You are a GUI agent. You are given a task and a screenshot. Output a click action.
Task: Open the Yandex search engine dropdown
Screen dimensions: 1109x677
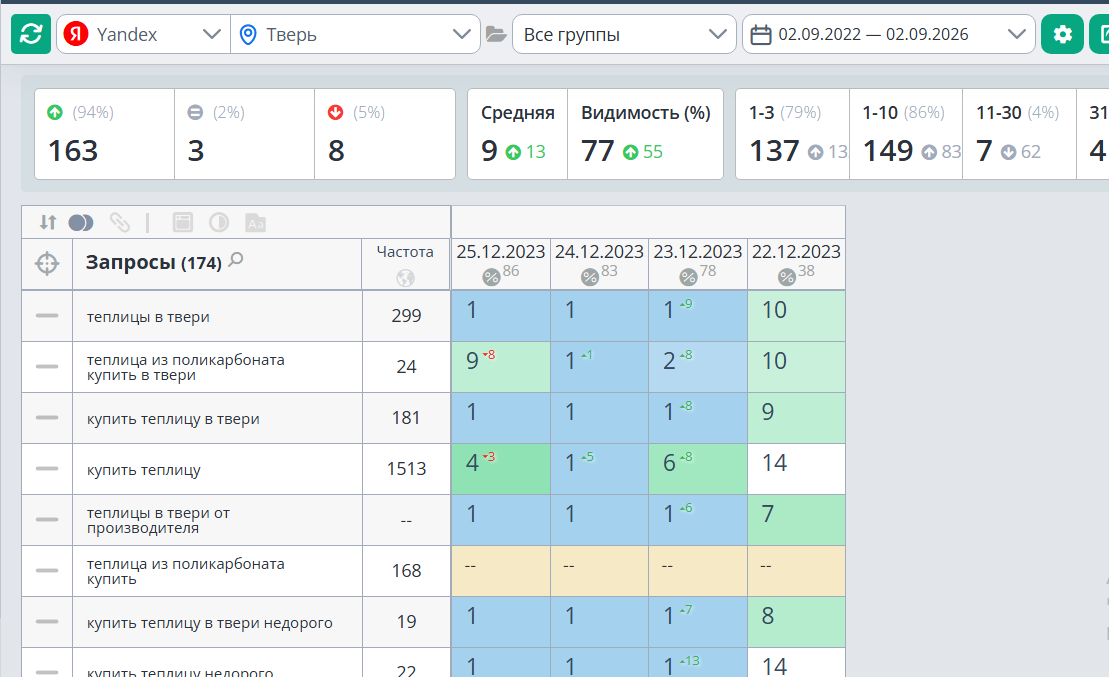(x=144, y=34)
